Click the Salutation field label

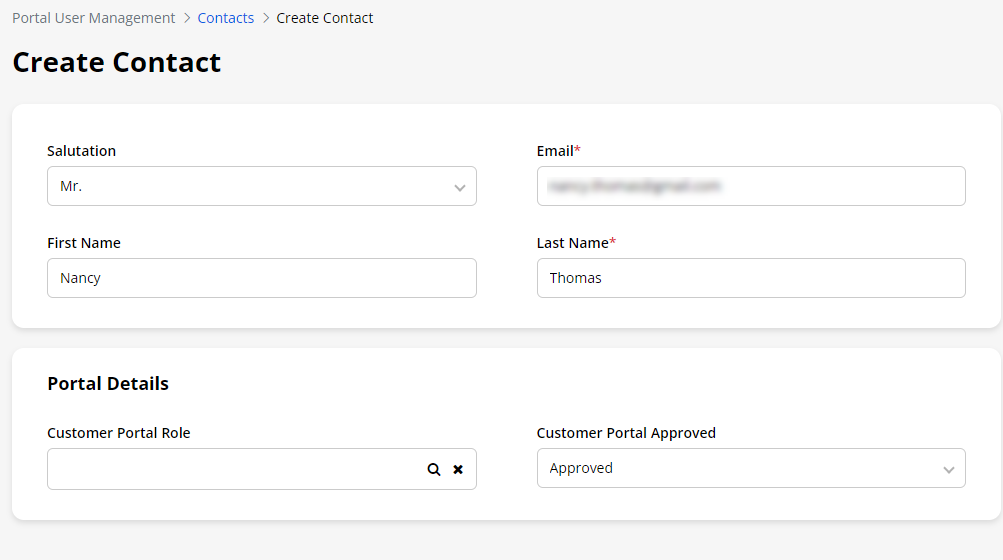81,151
